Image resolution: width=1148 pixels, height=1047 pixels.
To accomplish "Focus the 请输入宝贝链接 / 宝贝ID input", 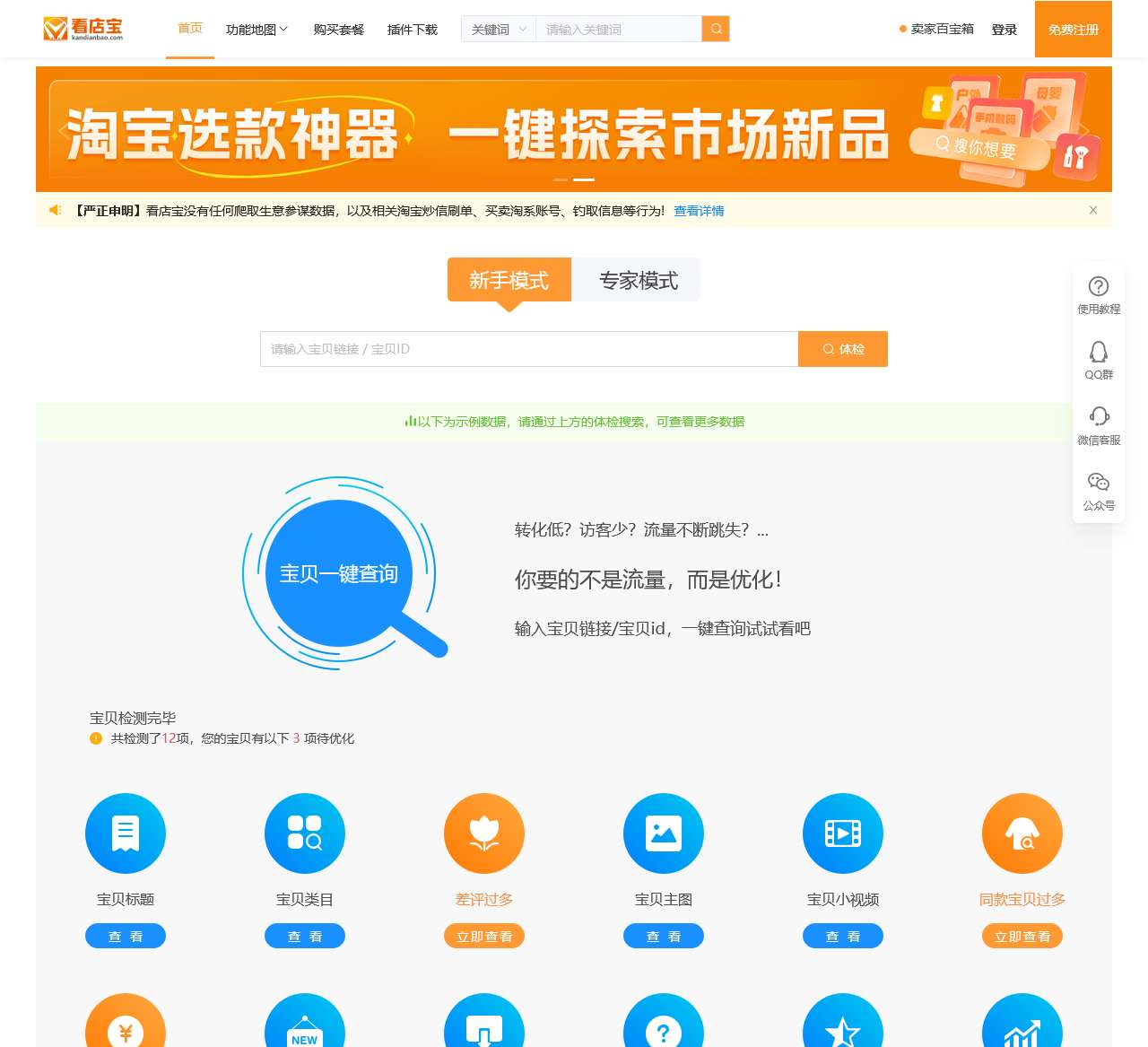I will pyautogui.click(x=529, y=349).
